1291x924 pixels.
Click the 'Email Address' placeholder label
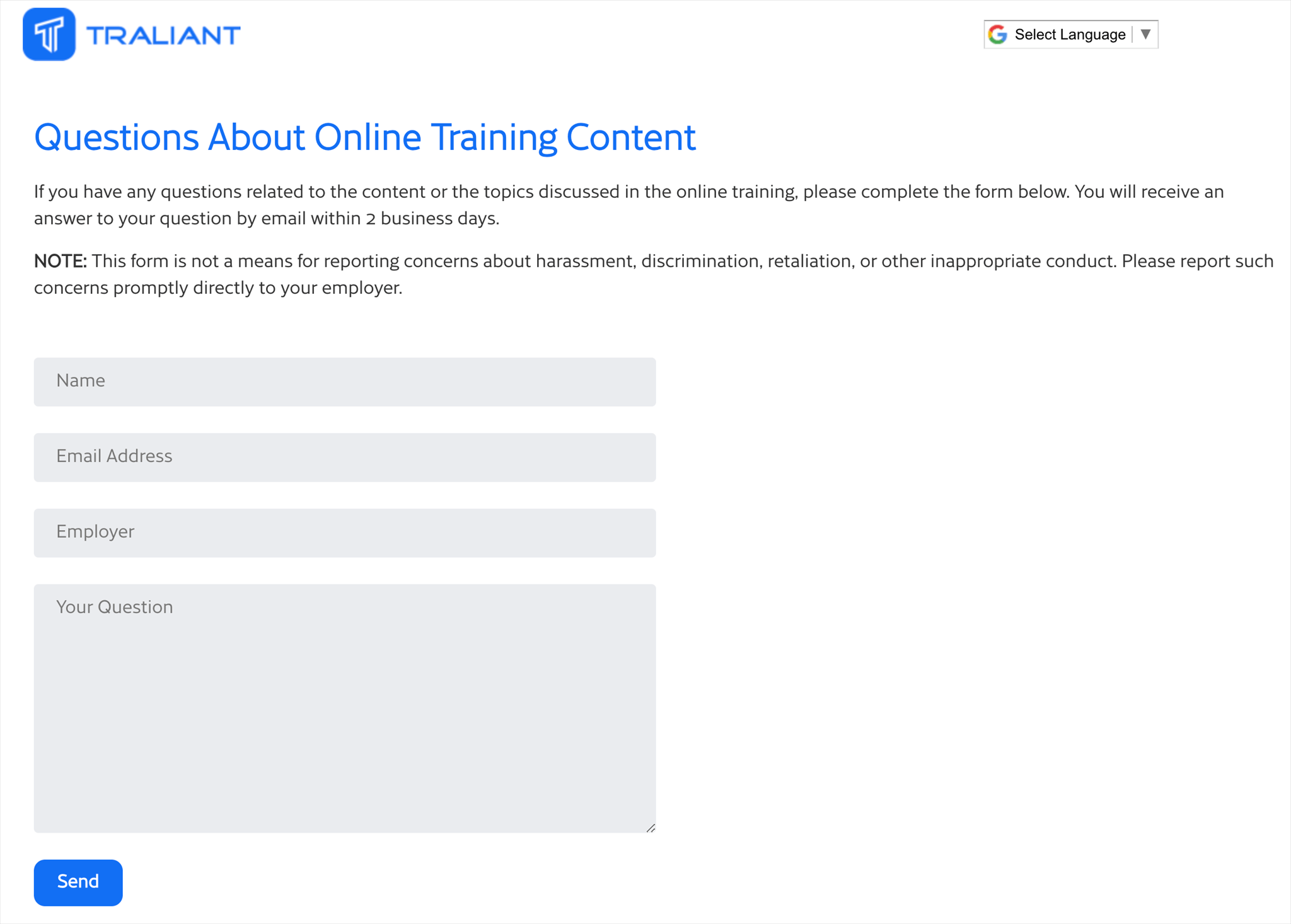(114, 456)
